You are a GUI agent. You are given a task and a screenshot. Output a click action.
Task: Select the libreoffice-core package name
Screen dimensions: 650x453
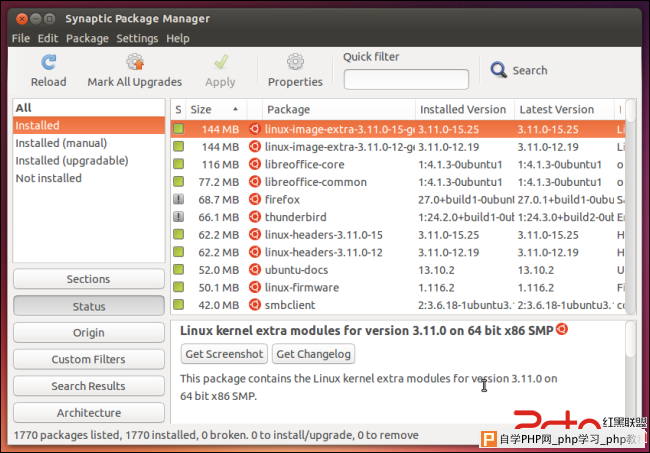(305, 165)
